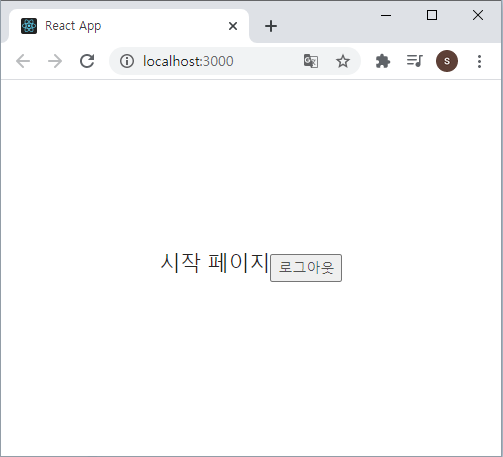Open a new tab with plus button
Screen dimensions: 503x457
point(271,26)
